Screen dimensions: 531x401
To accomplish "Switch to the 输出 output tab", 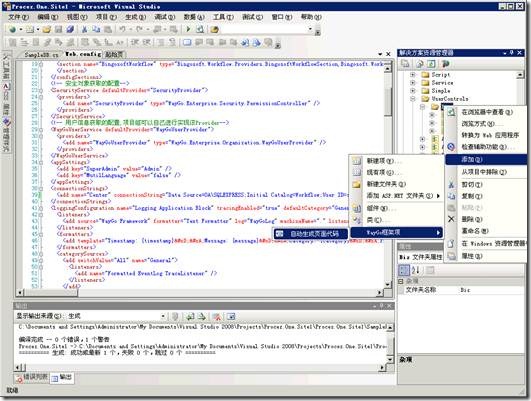I will [62, 378].
